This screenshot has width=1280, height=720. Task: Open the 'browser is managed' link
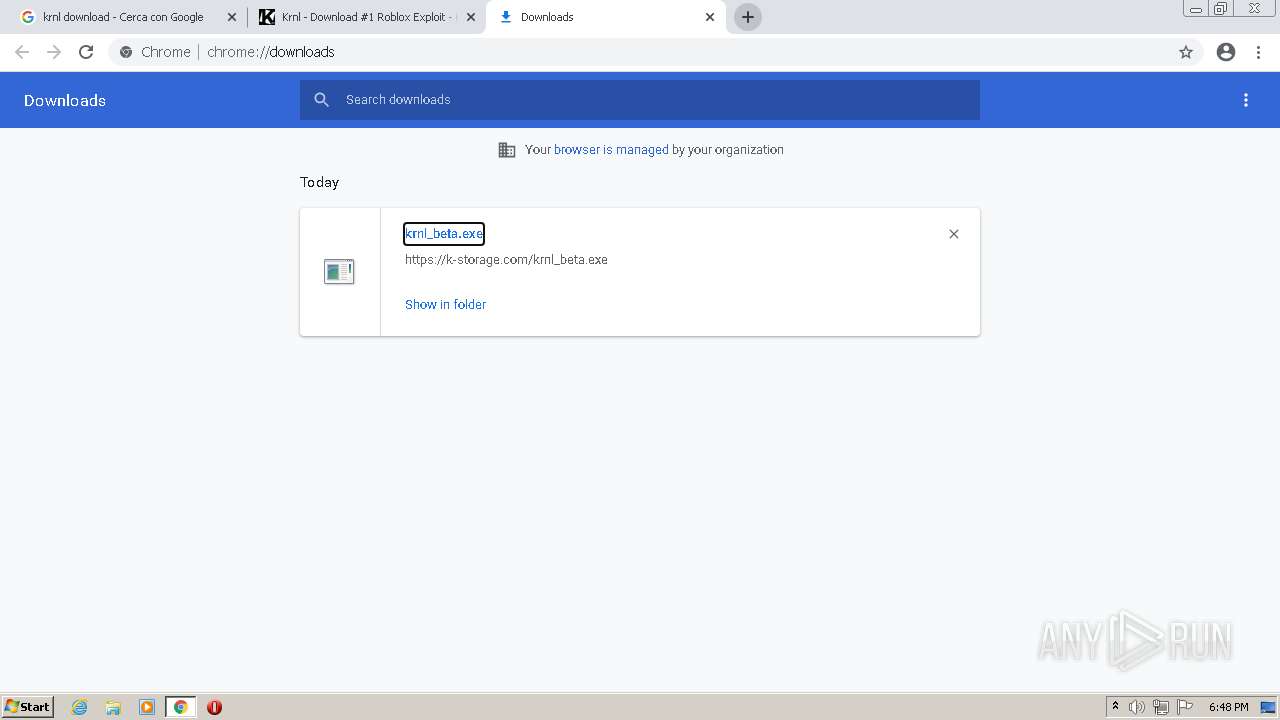click(x=611, y=150)
